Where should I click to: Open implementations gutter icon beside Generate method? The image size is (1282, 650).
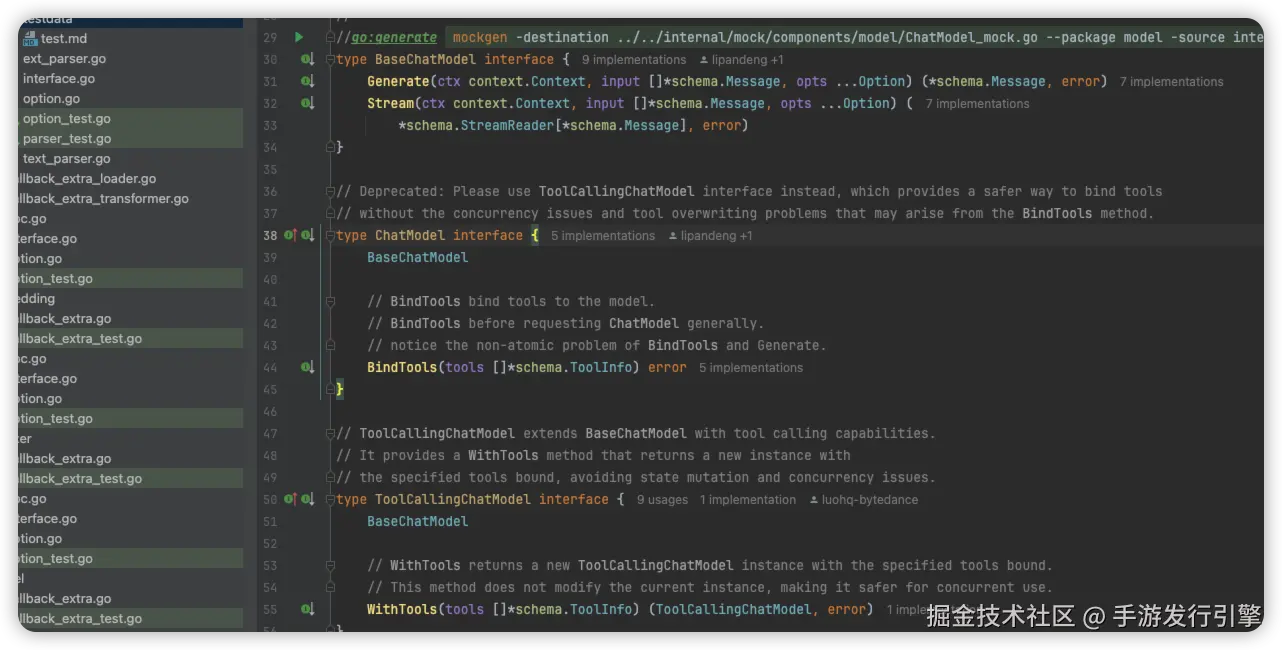[308, 82]
